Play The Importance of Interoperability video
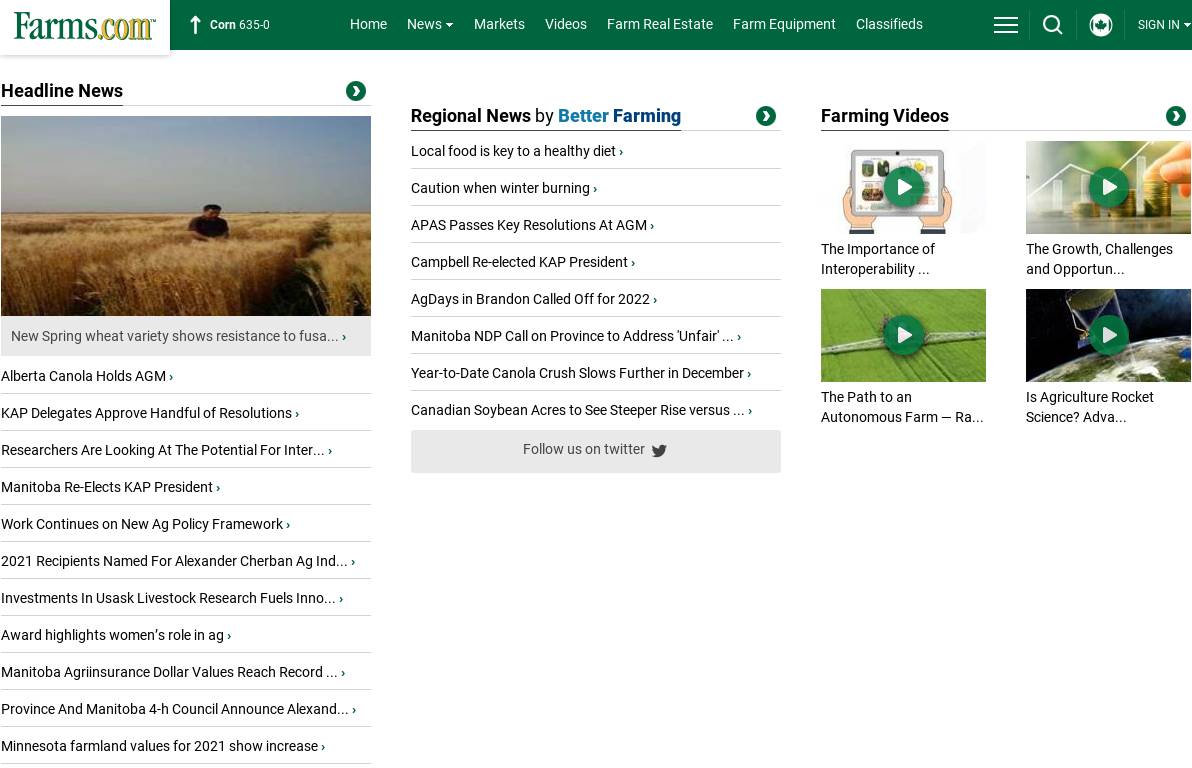 pos(903,187)
